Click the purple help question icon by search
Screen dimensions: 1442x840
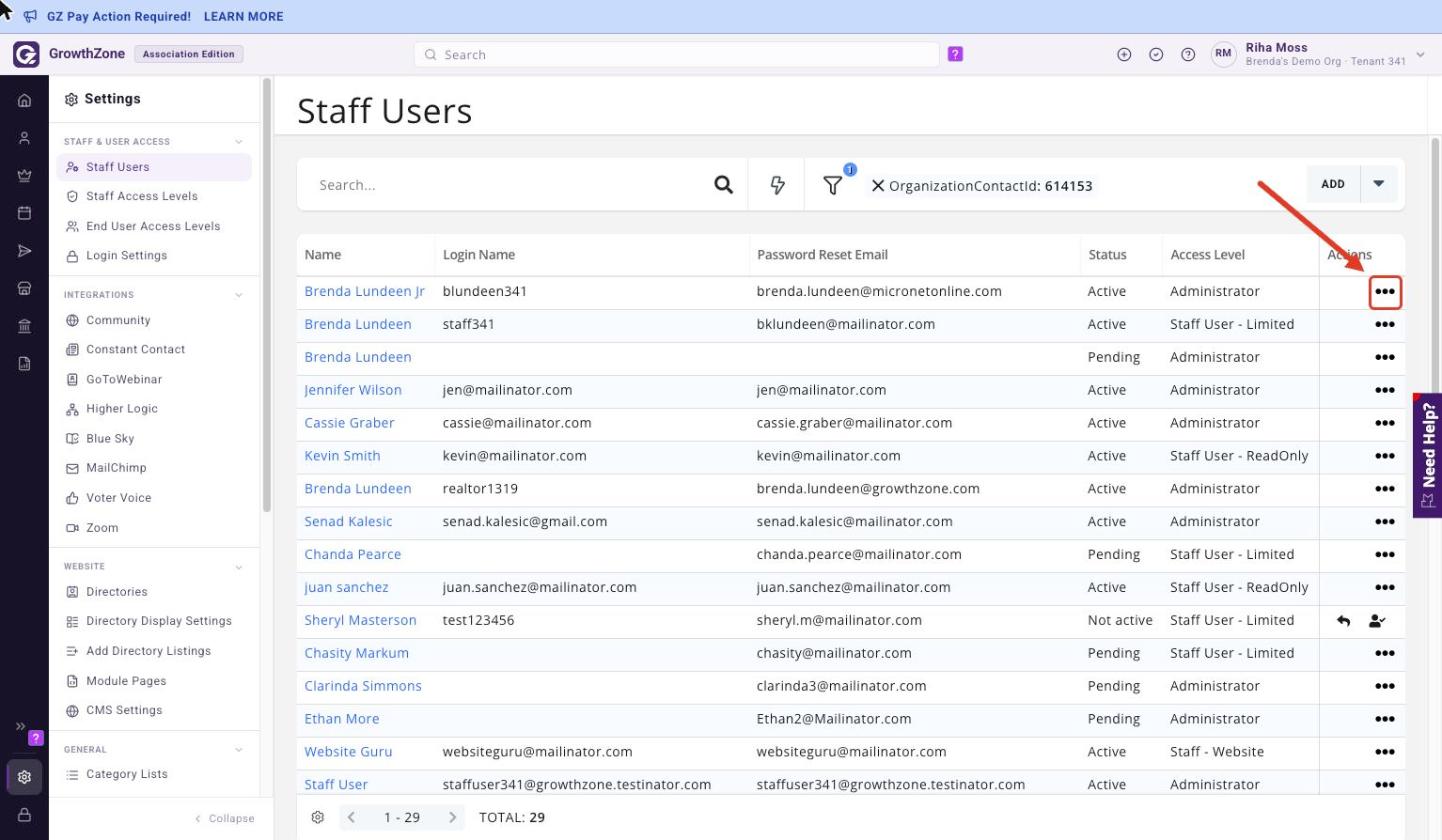click(x=955, y=54)
